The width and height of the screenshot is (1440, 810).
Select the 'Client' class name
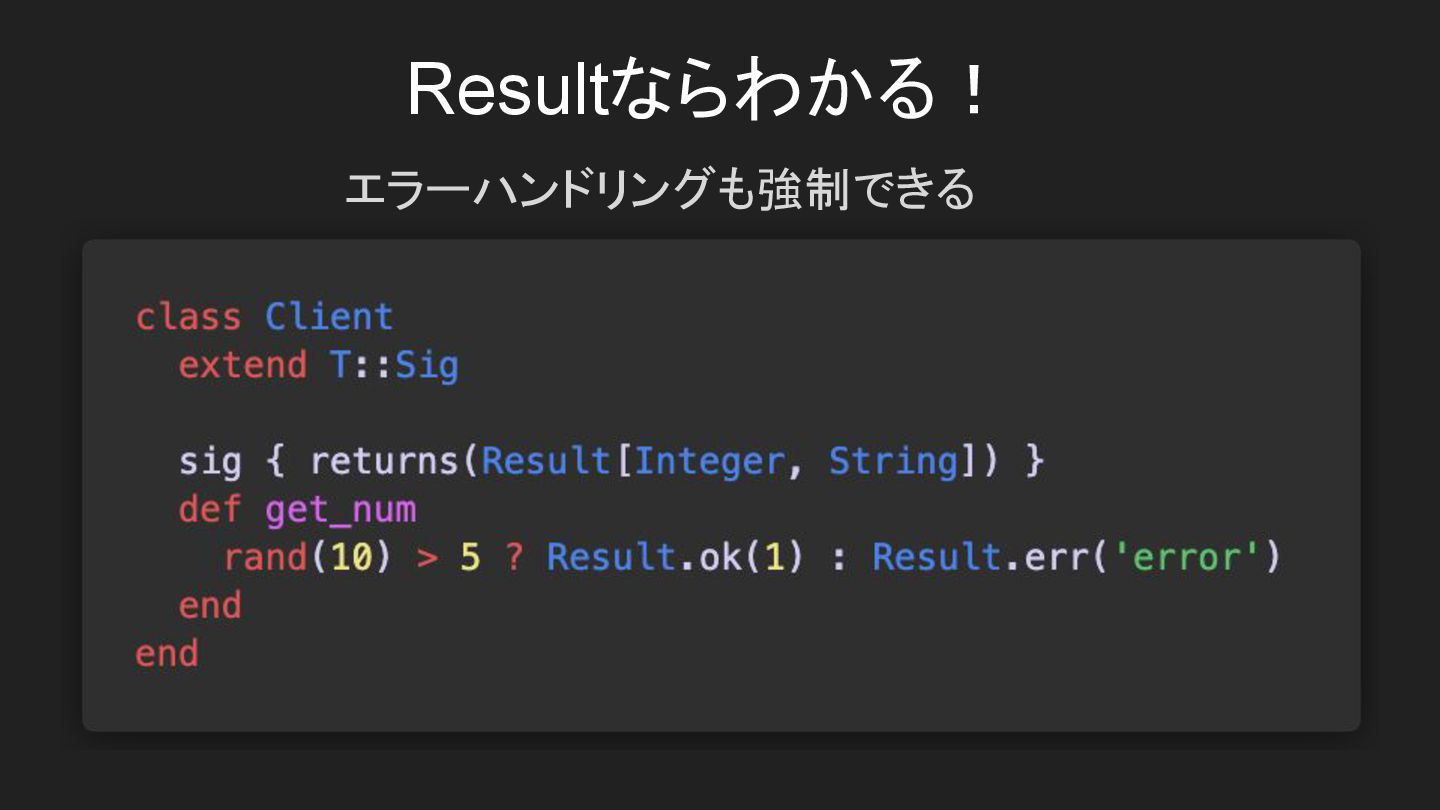tap(329, 316)
